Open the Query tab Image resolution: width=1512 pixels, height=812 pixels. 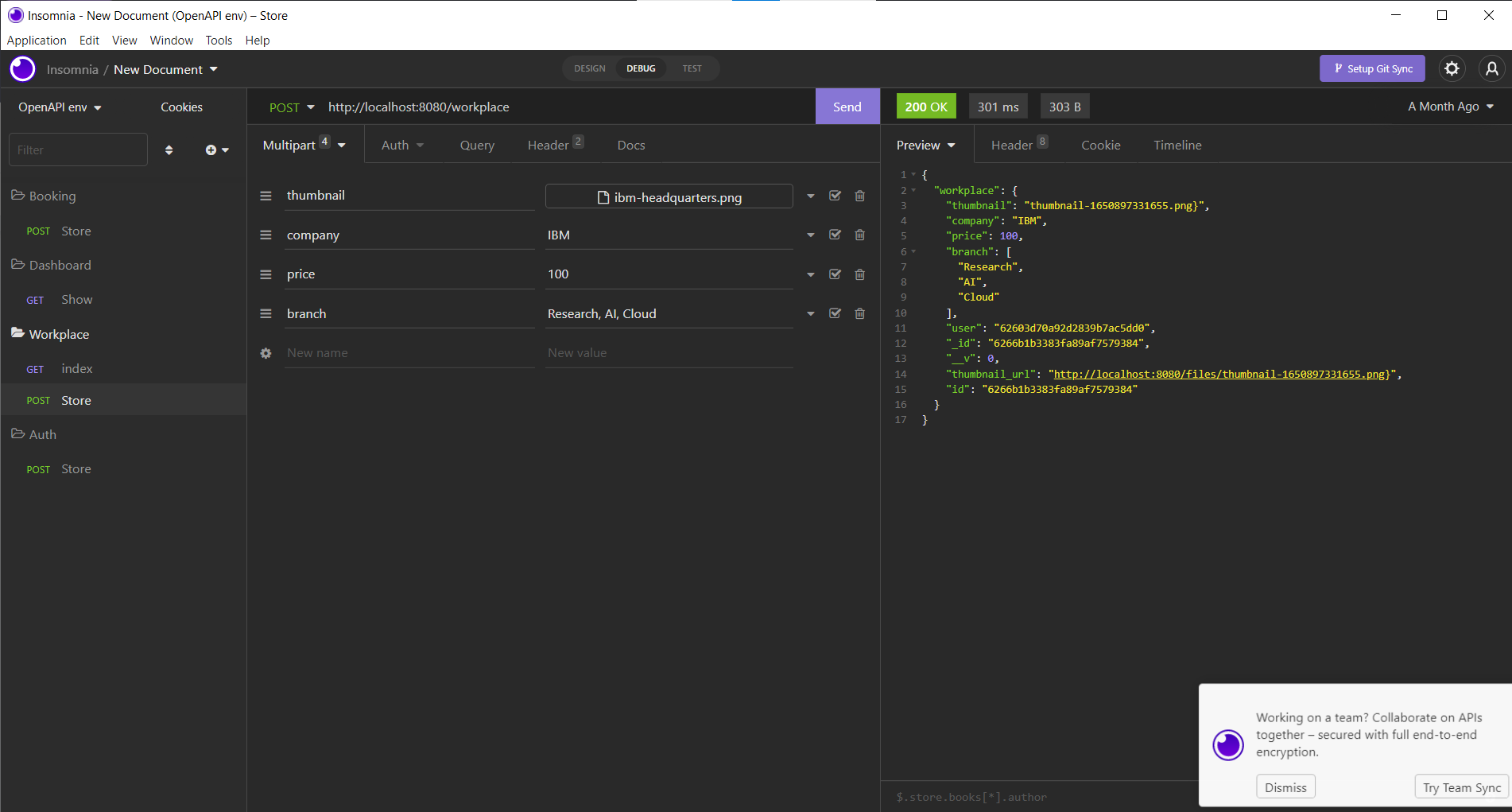click(x=477, y=145)
